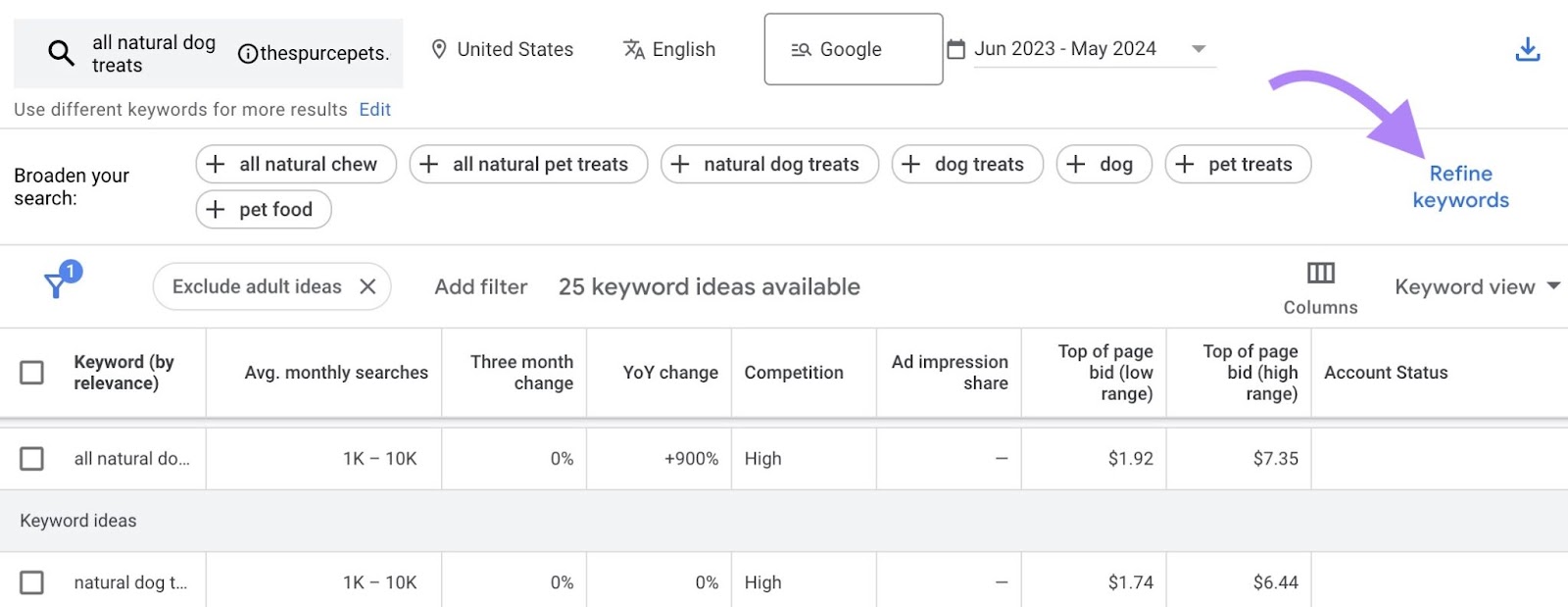Image resolution: width=1568 pixels, height=607 pixels.
Task: Sort by Avg. monthly searches column
Action: pos(335,373)
